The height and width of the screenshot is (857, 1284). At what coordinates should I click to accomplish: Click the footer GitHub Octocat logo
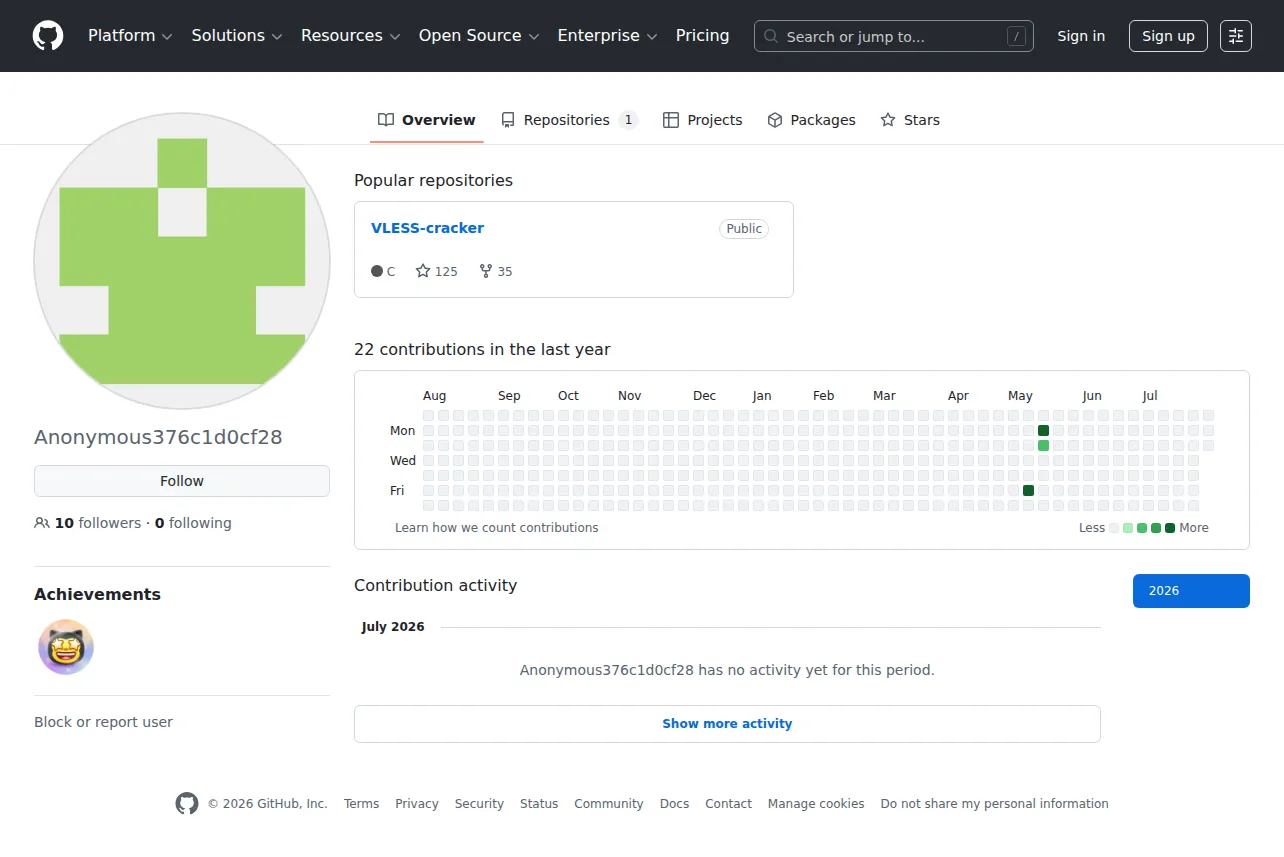[187, 804]
